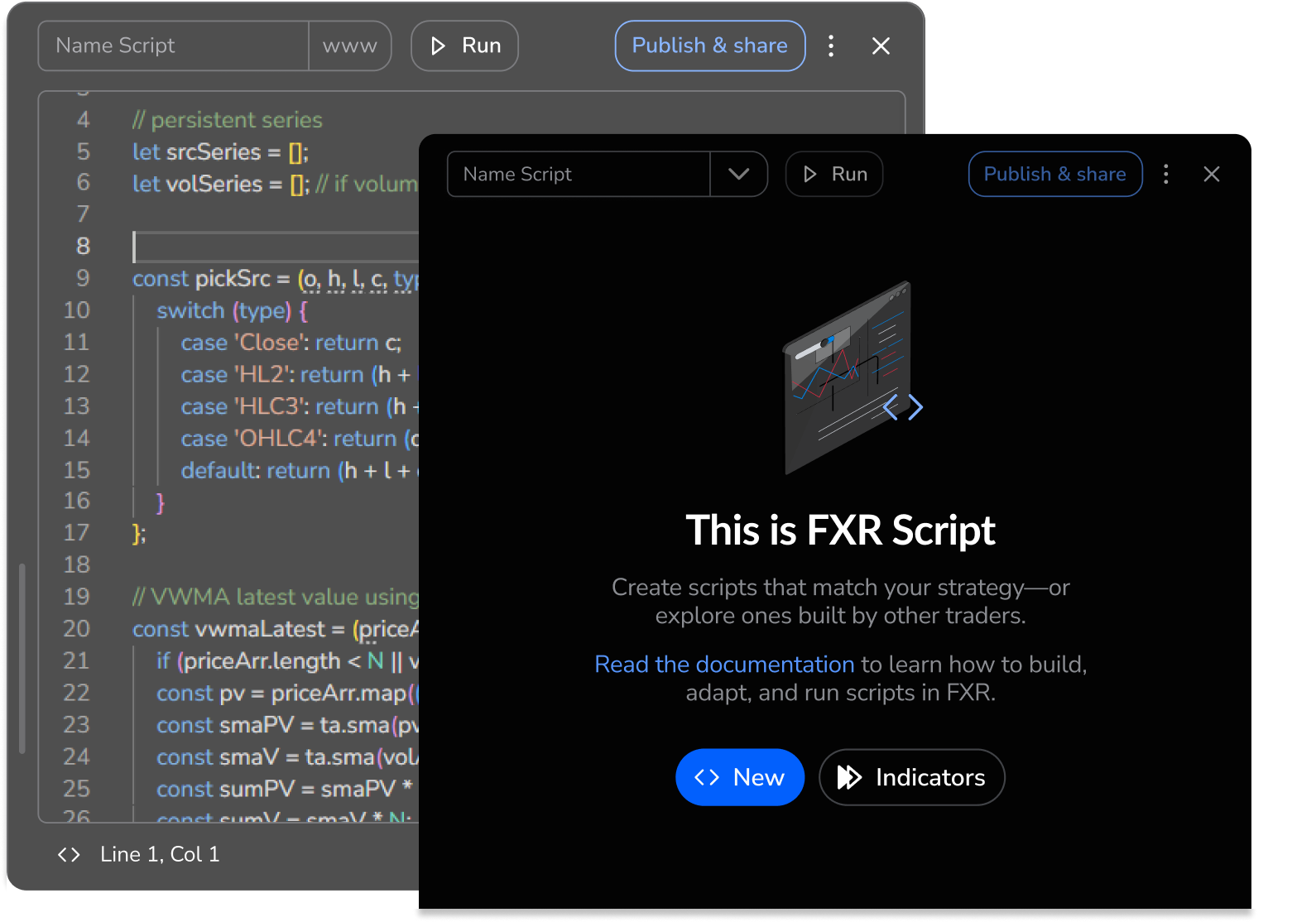
Task: Open three-dot menu in front window
Action: tap(1166, 174)
